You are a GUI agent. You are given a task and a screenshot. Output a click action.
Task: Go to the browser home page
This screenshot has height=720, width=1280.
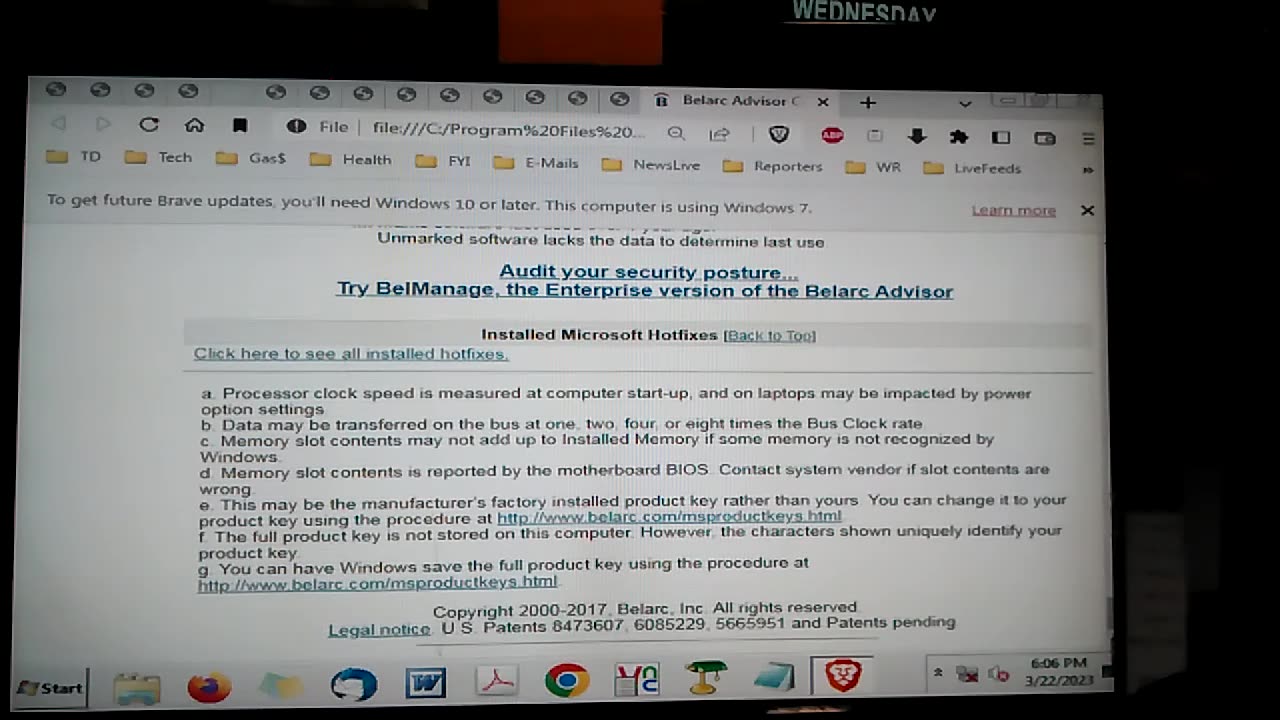click(194, 125)
